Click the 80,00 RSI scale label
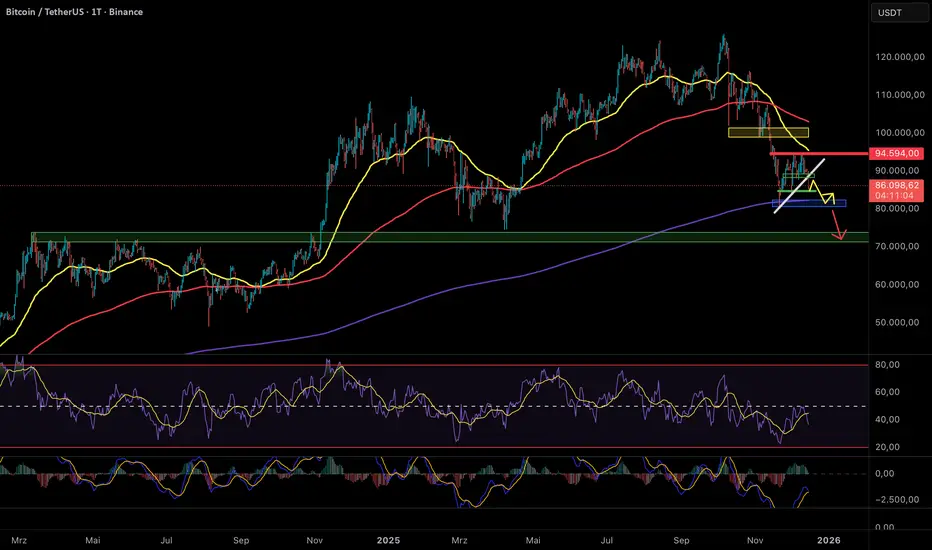This screenshot has height=550, width=932. 888,366
